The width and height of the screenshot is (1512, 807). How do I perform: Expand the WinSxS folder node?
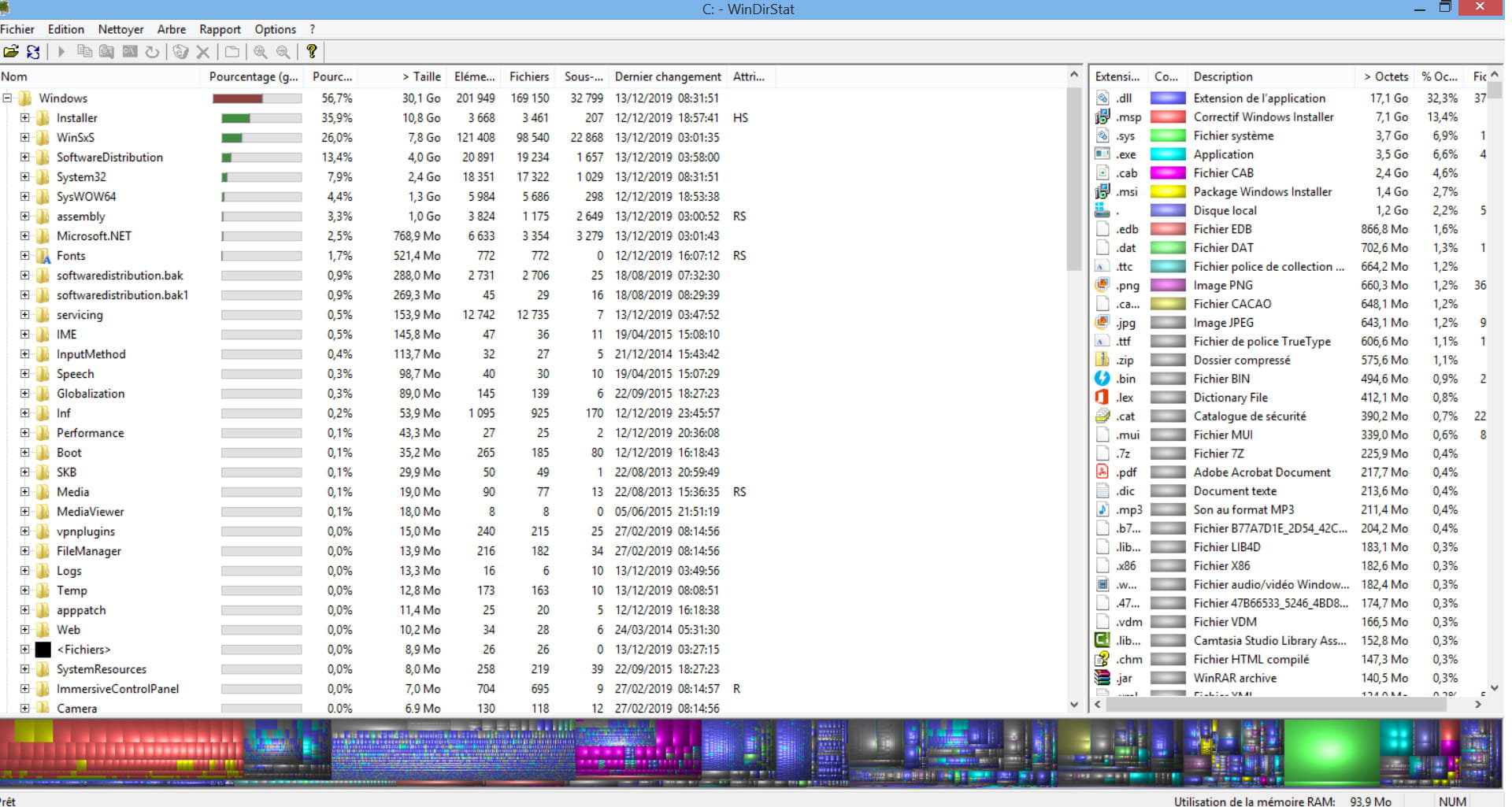pos(24,138)
